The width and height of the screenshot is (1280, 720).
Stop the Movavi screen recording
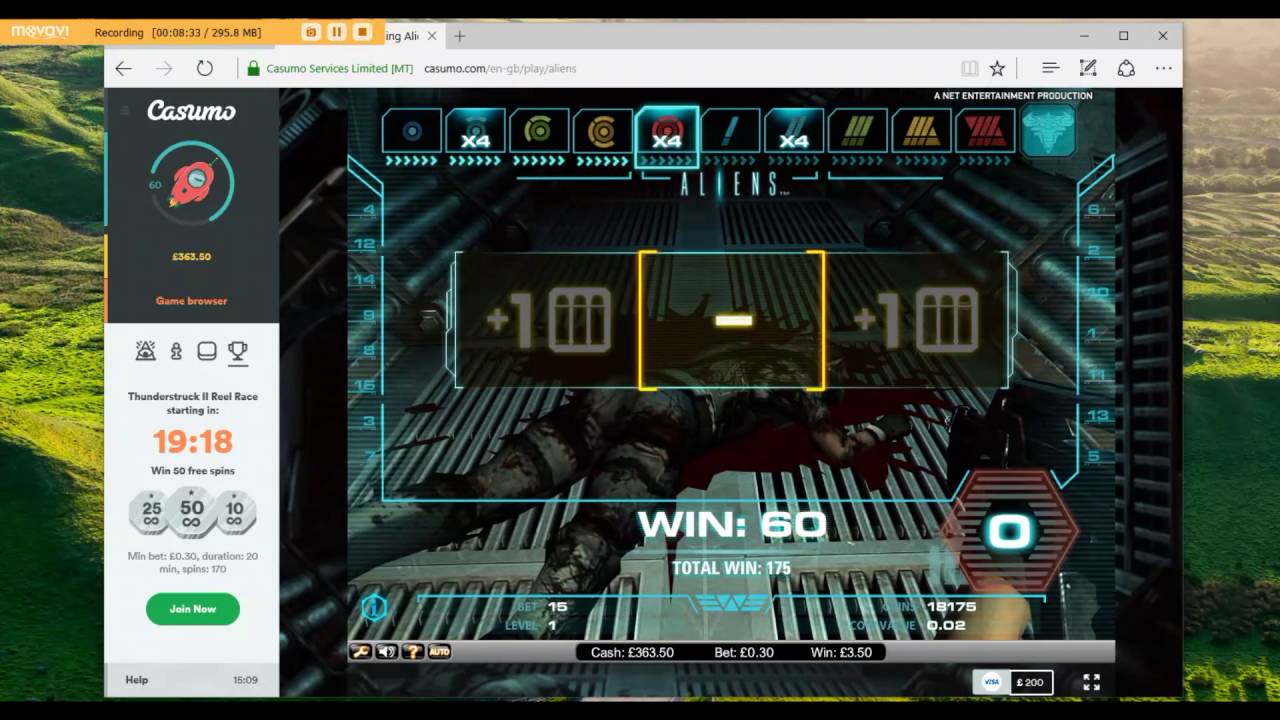click(363, 32)
